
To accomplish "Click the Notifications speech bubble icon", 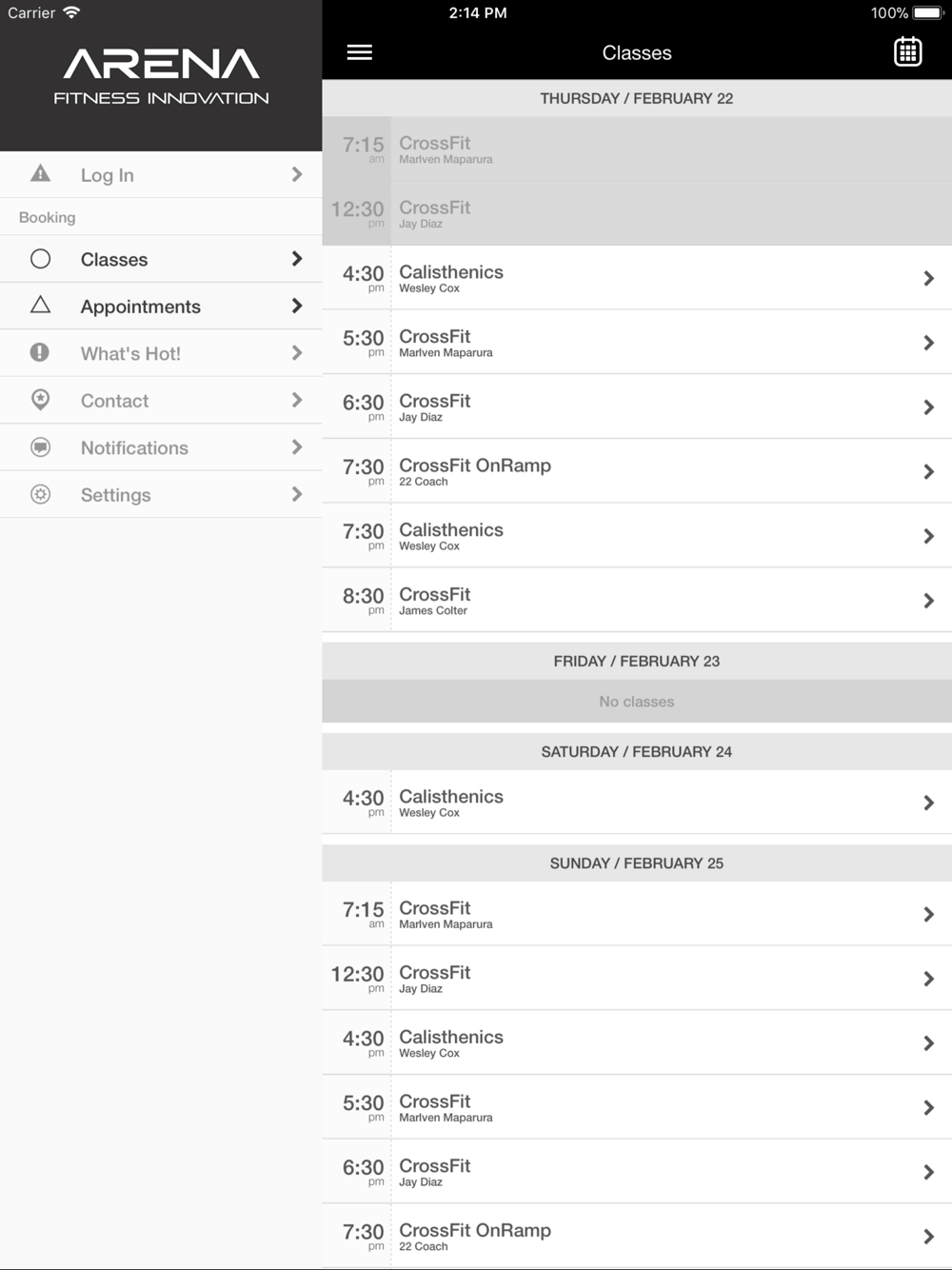I will click(40, 446).
